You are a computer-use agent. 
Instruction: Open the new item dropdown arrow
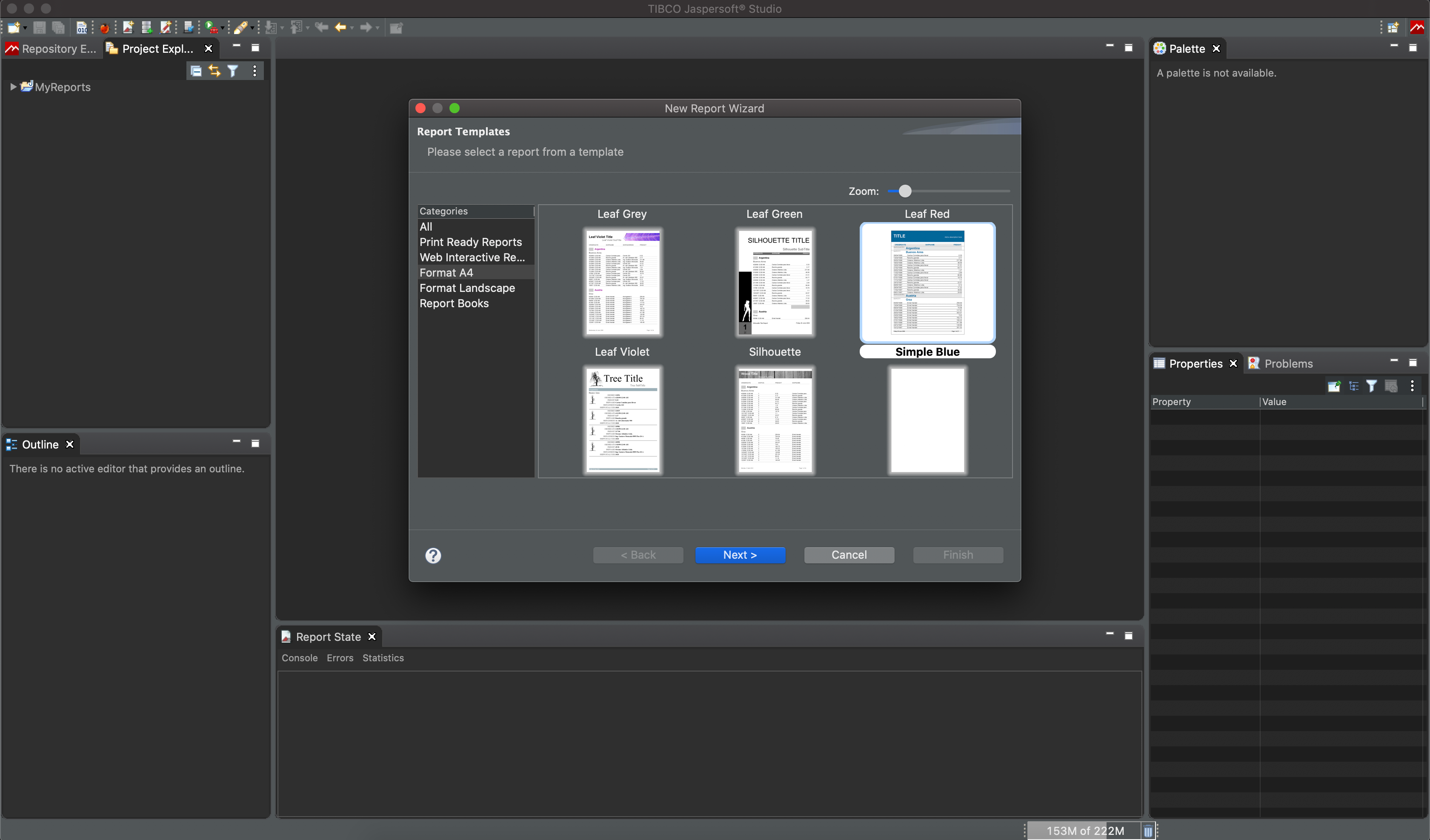click(25, 28)
